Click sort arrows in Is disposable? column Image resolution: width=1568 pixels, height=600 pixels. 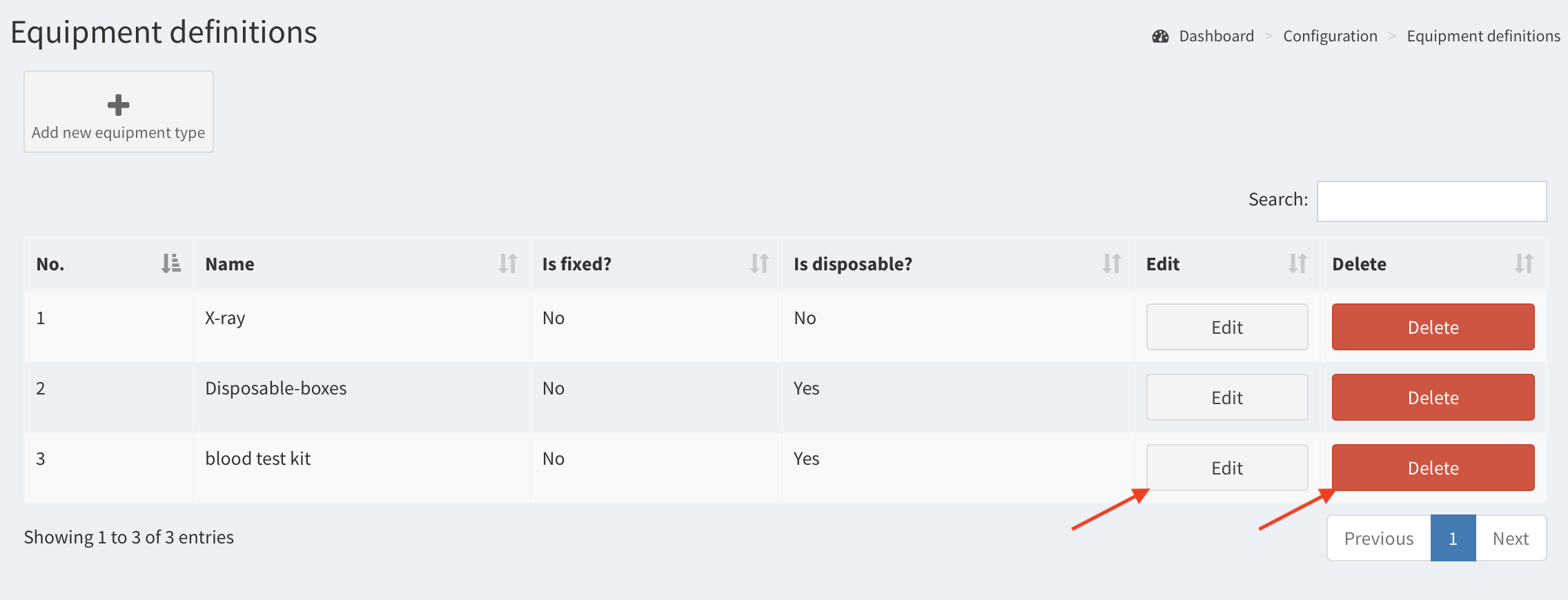1111,263
